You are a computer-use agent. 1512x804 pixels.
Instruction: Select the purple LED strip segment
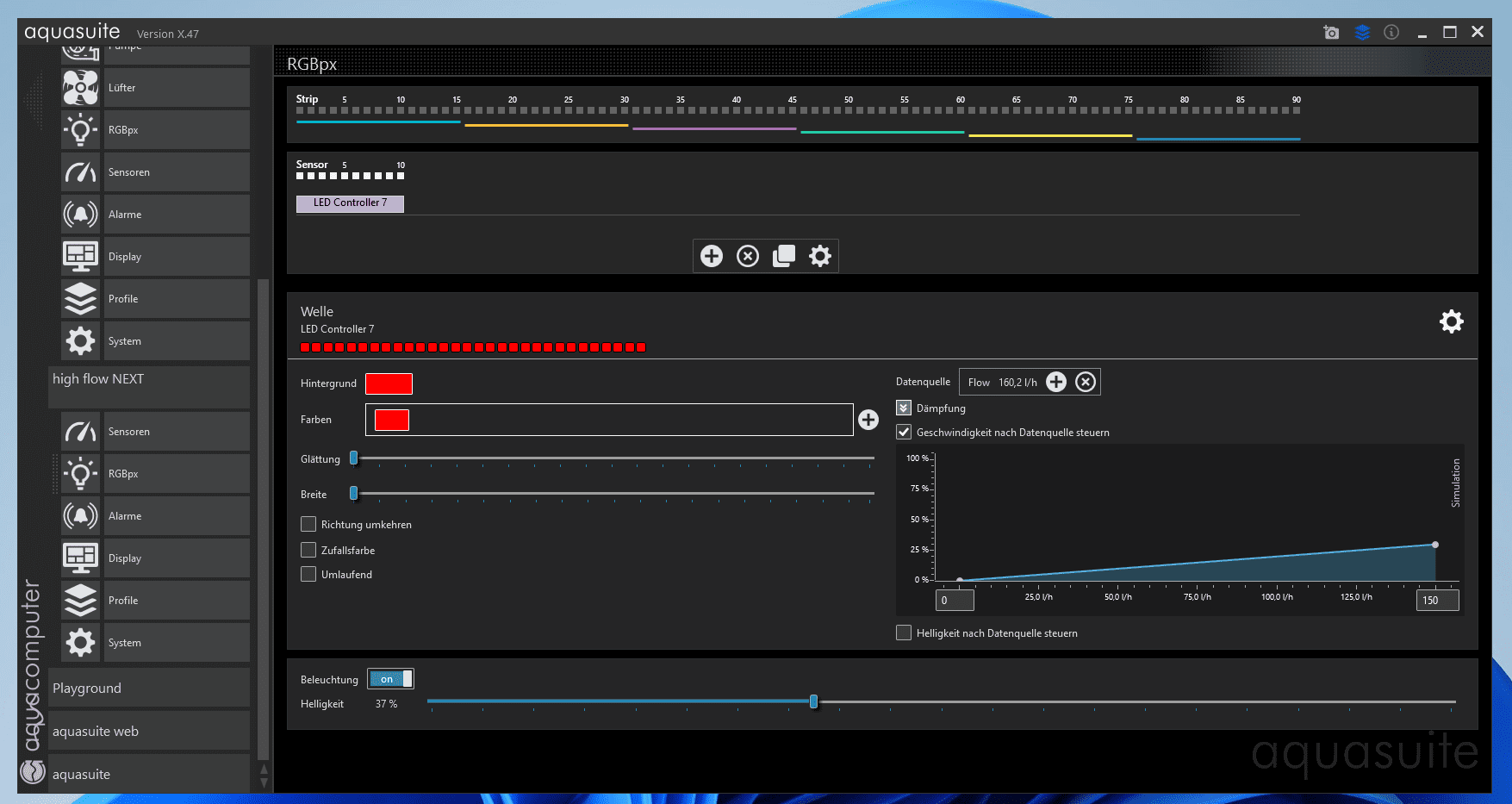point(714,128)
